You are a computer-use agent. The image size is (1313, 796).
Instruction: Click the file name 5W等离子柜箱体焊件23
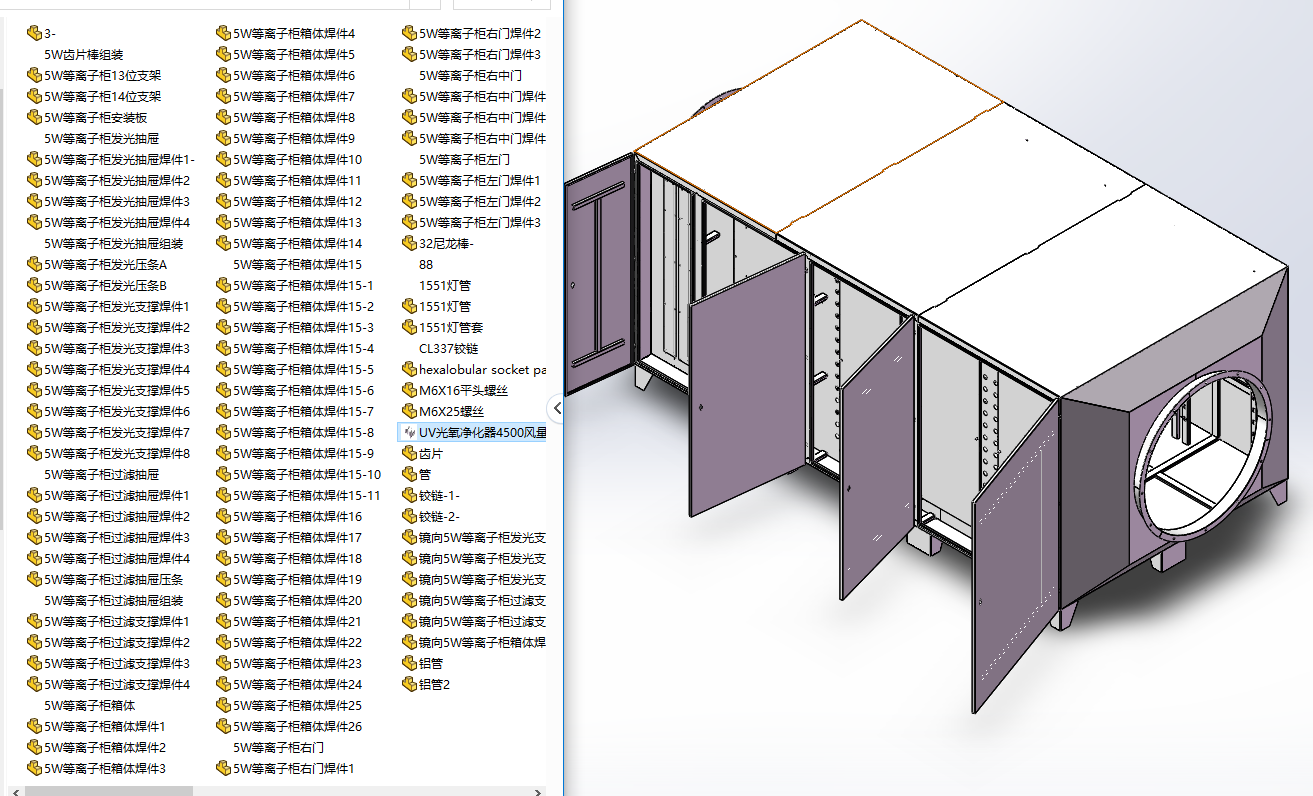click(297, 663)
